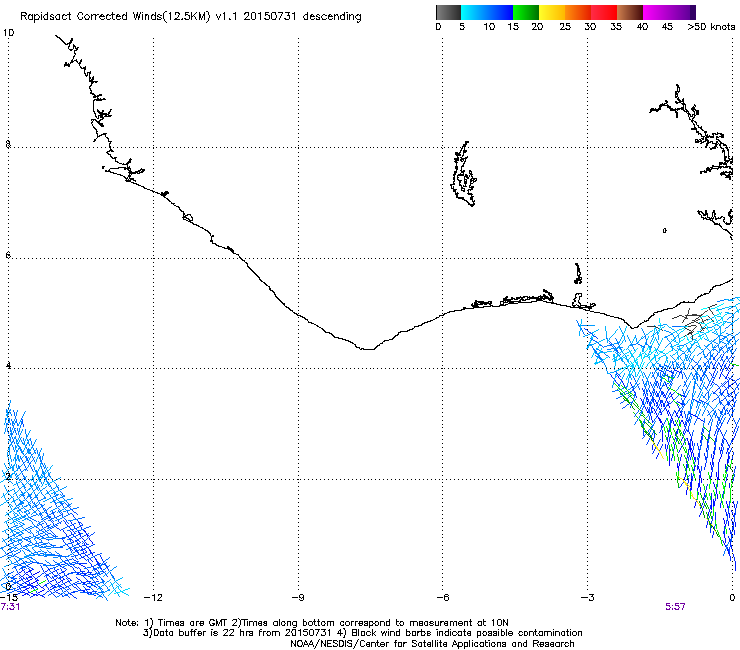This screenshot has width=740, height=650.
Task: Click the latitude label '4' on the left axis
Action: click(8, 365)
